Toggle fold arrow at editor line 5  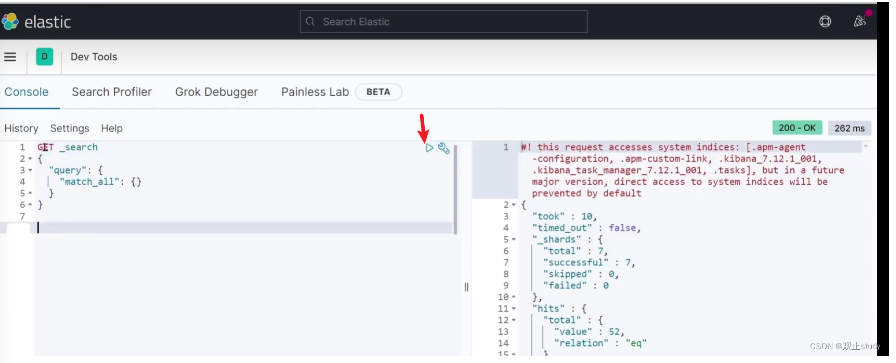coord(30,193)
